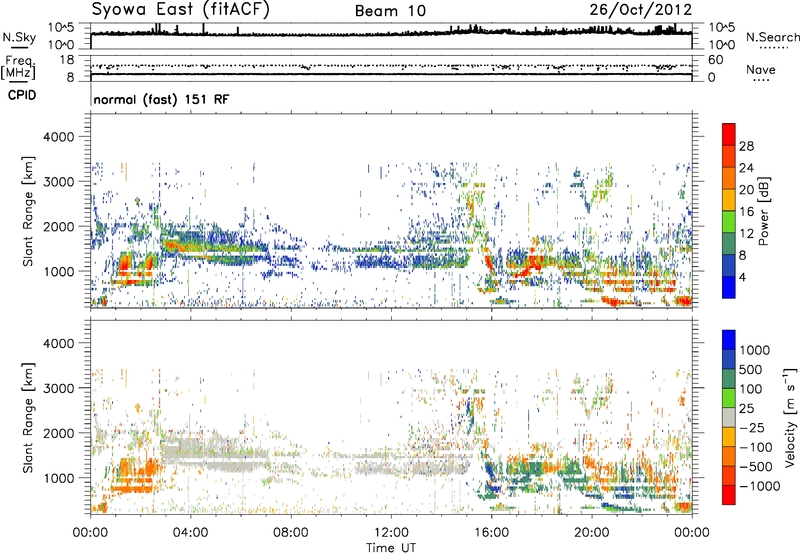Click the solid frequency line in the second panel
Screen dimensions: 800x554
tap(391, 74)
